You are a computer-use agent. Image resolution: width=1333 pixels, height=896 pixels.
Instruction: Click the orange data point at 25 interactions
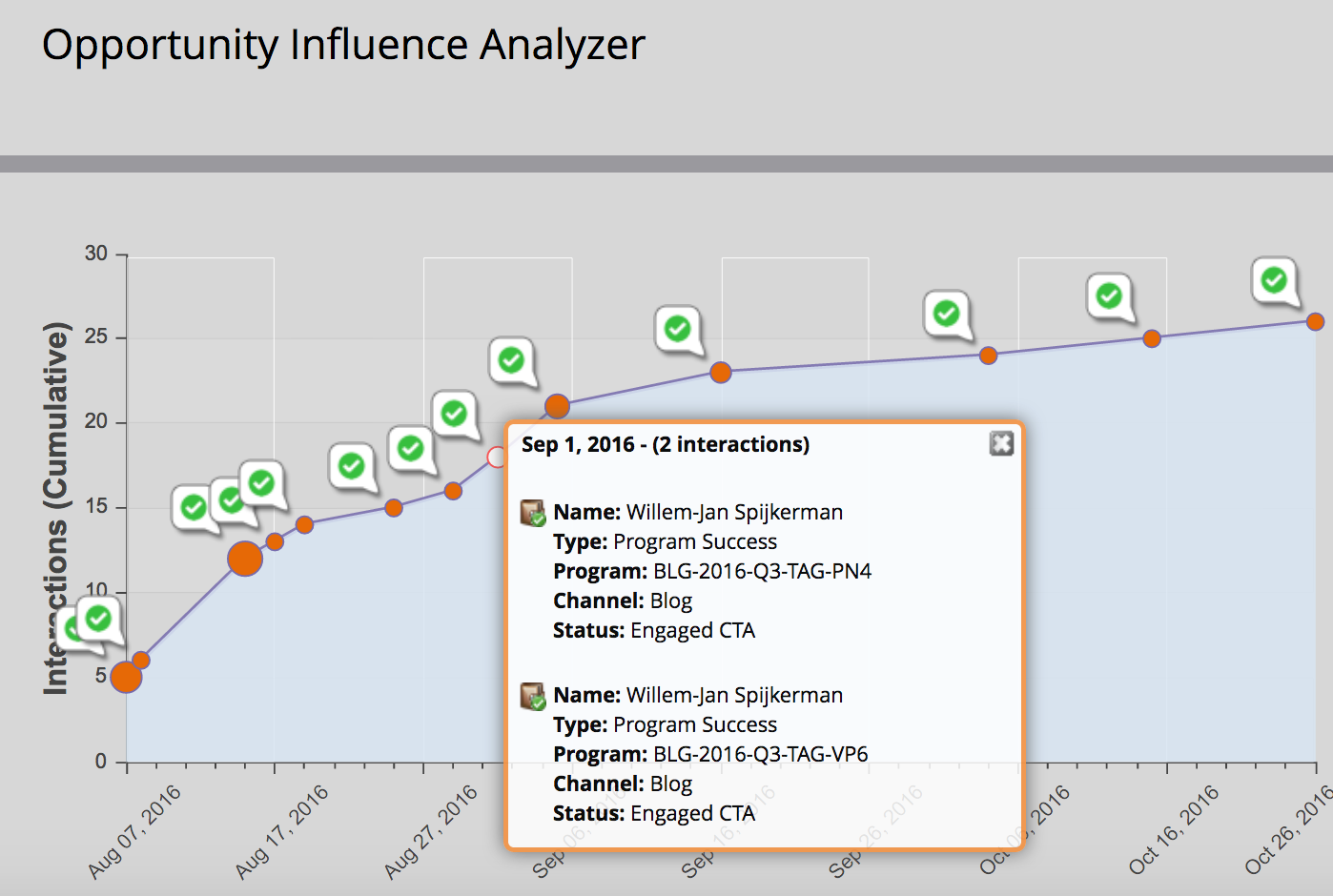pyautogui.click(x=1152, y=338)
